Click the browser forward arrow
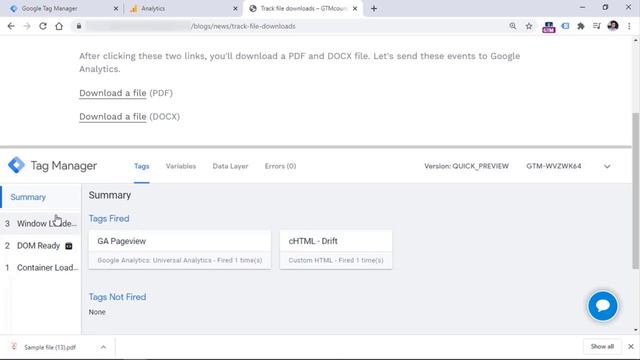 27,26
